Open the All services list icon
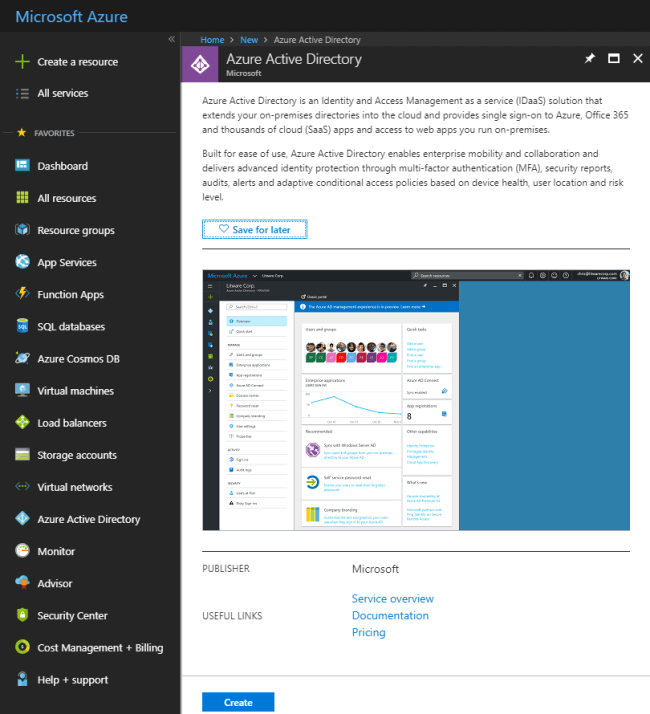The width and height of the screenshot is (650, 714). pyautogui.click(x=22, y=93)
